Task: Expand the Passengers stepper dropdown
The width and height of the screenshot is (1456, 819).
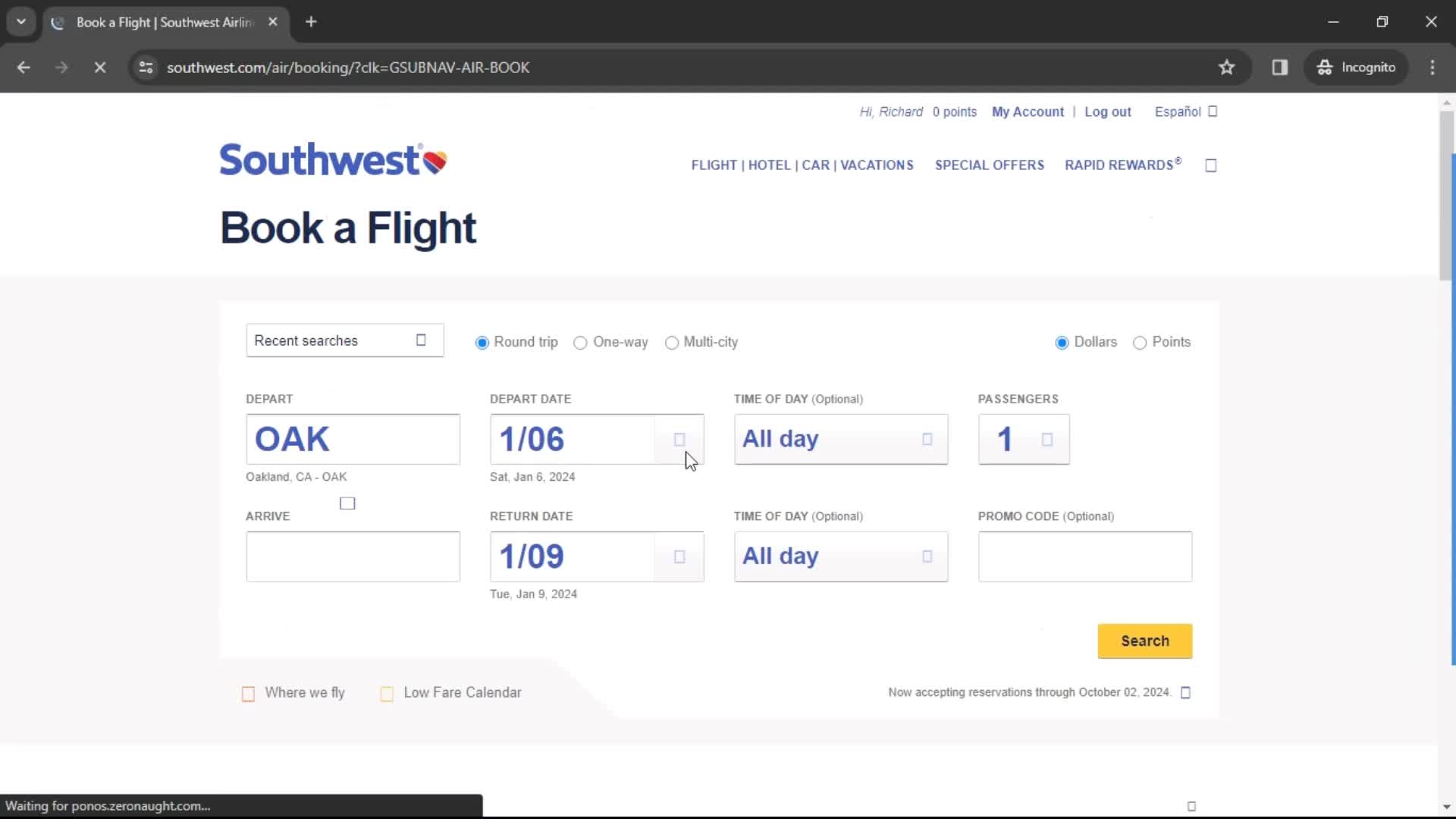Action: tap(1047, 440)
